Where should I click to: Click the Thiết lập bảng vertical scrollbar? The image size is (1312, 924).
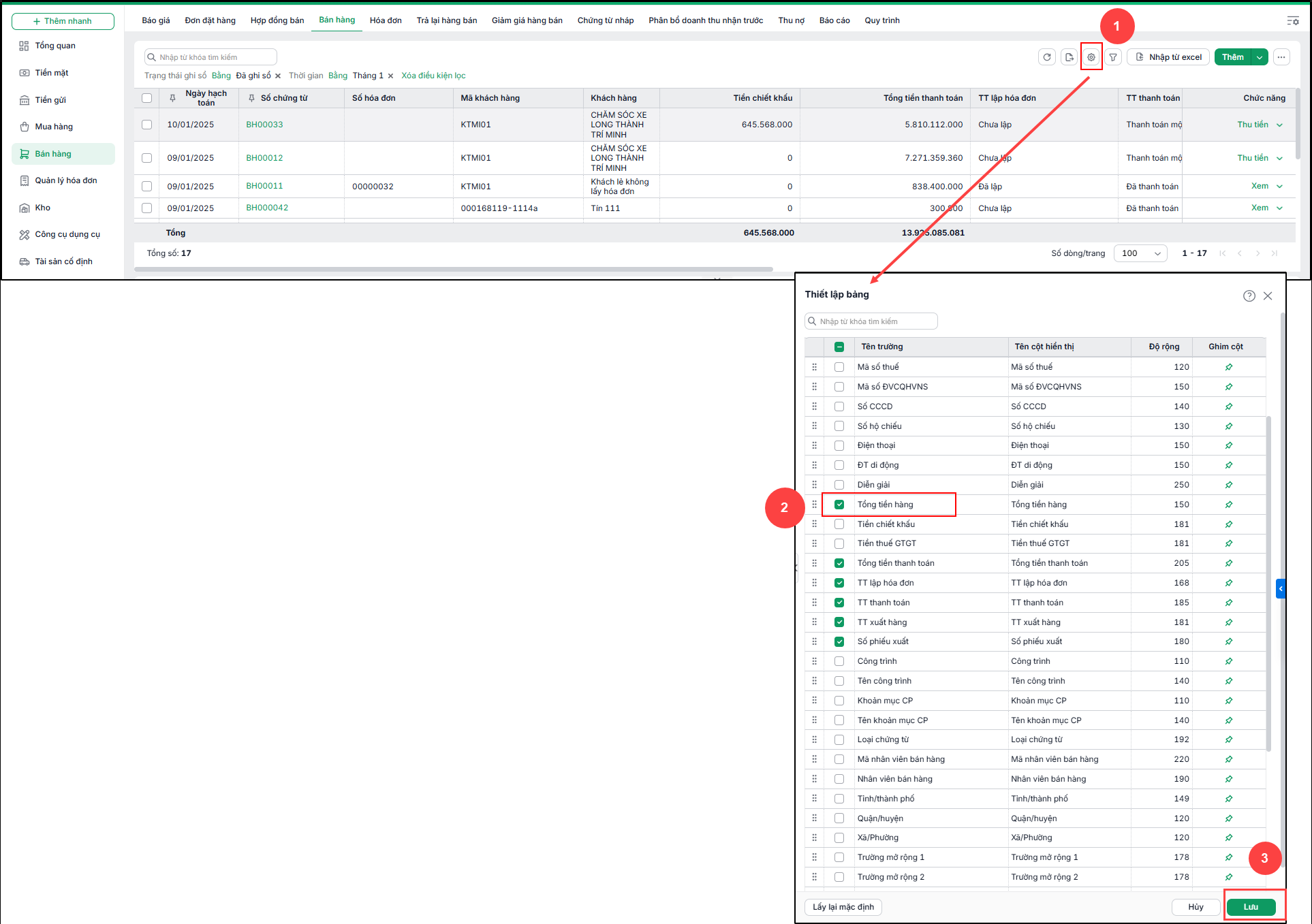point(1268,584)
